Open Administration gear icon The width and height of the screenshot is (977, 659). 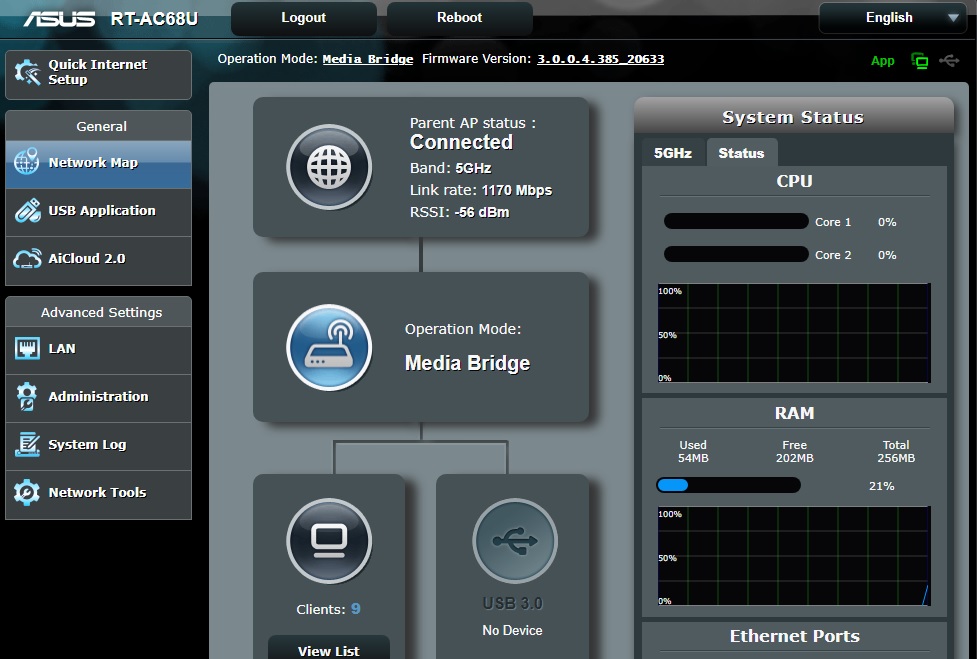[27, 396]
